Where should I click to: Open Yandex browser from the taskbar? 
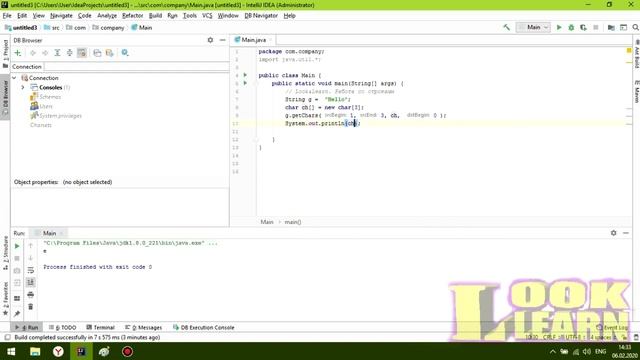click(58, 351)
